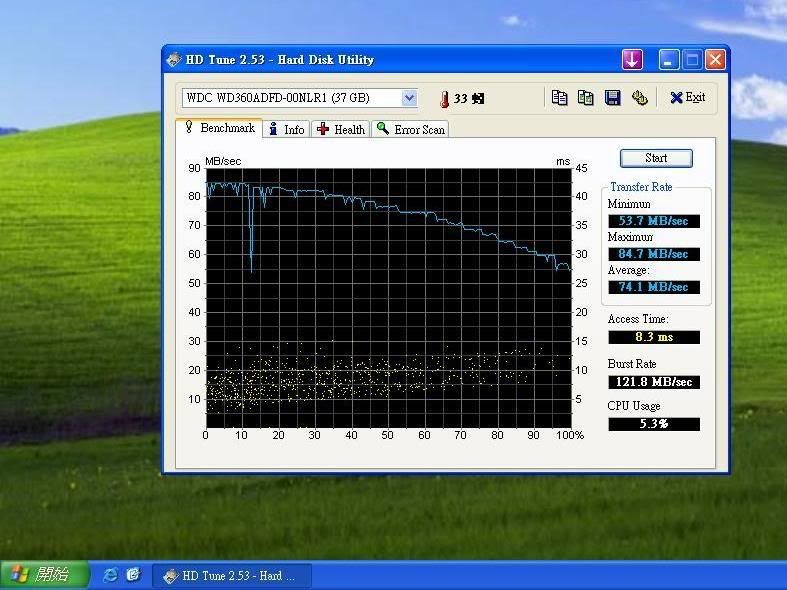Click the Minimum value 53.7 MB/sec
The height and width of the screenshot is (590, 787).
click(x=653, y=221)
